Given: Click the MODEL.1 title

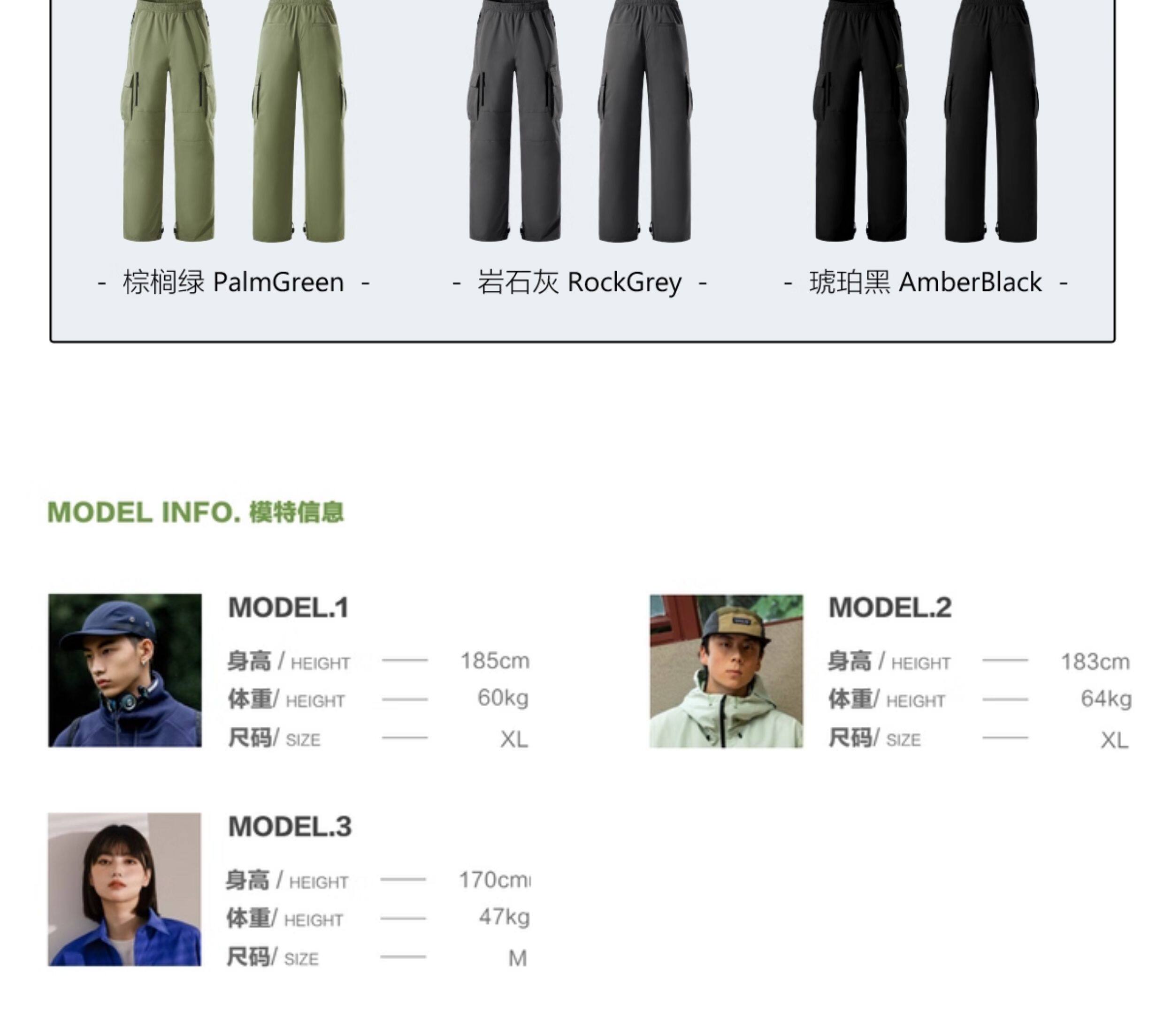Looking at the screenshot, I should [x=288, y=607].
